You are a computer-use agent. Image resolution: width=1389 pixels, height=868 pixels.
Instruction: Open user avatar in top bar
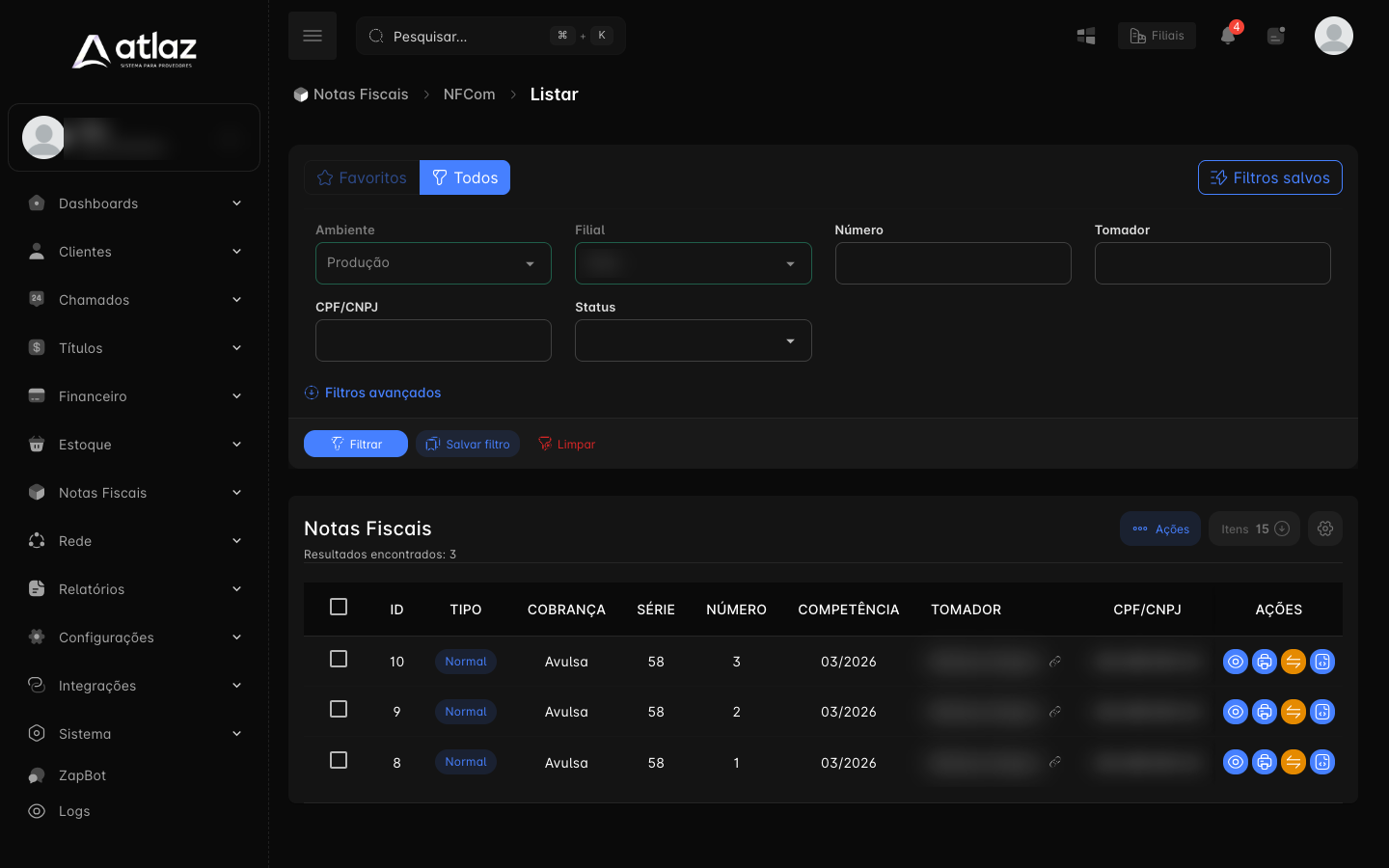click(1334, 36)
